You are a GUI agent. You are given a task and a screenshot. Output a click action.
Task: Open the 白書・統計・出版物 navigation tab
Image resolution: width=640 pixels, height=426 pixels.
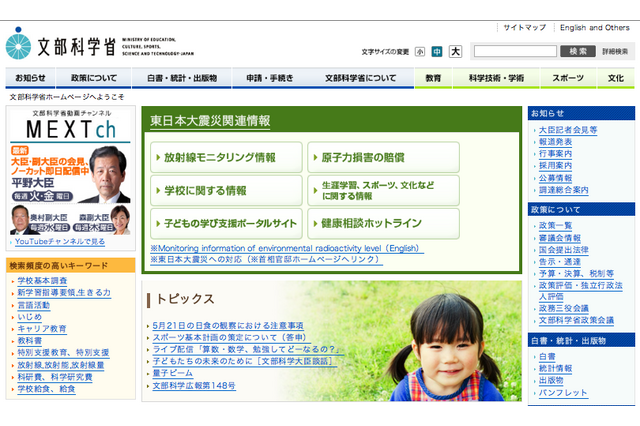pos(182,78)
